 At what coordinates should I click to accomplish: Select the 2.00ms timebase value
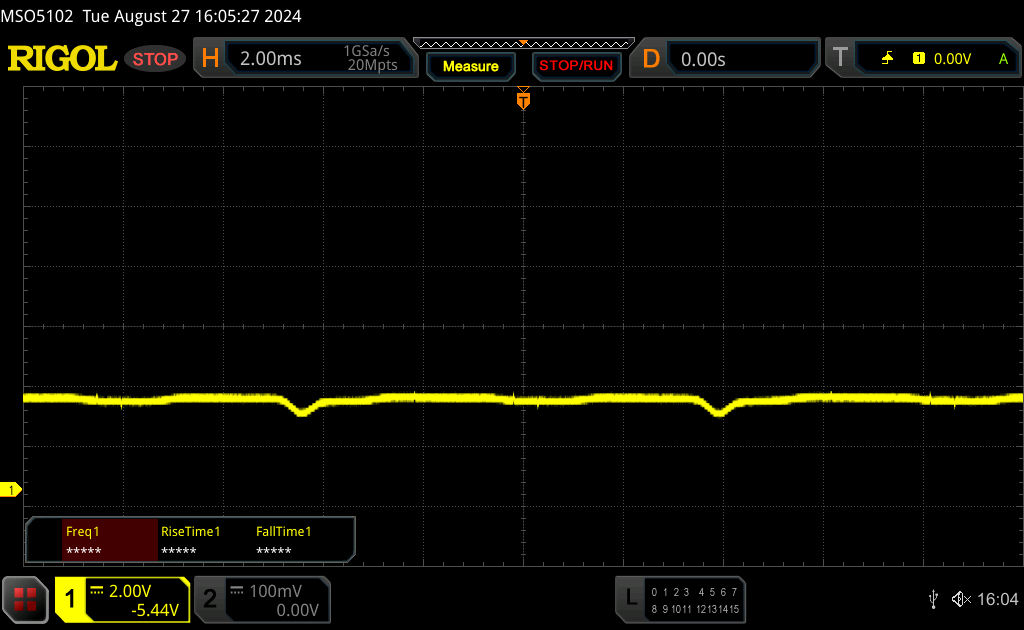[x=270, y=59]
